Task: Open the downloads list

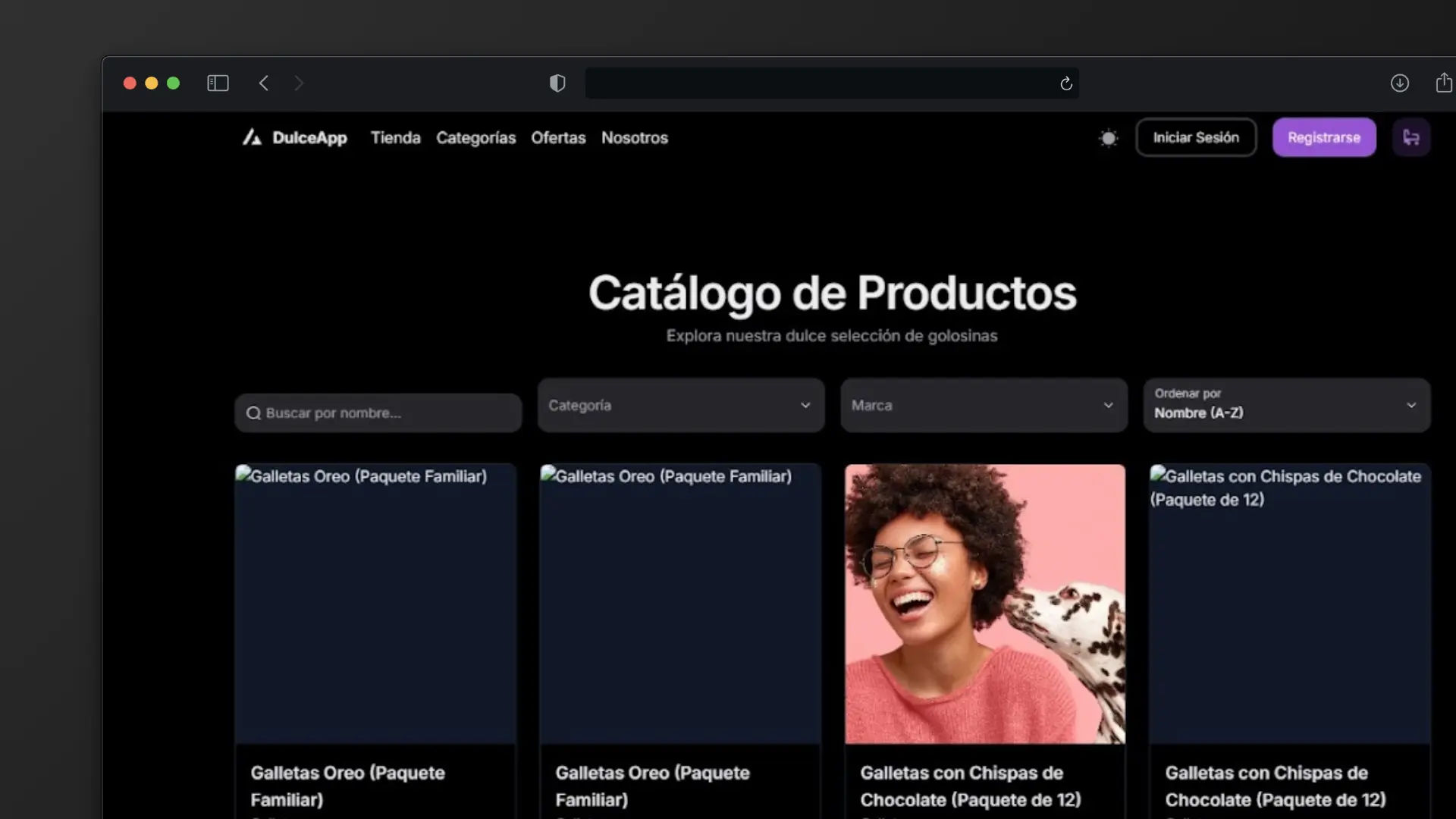Action: click(1399, 83)
